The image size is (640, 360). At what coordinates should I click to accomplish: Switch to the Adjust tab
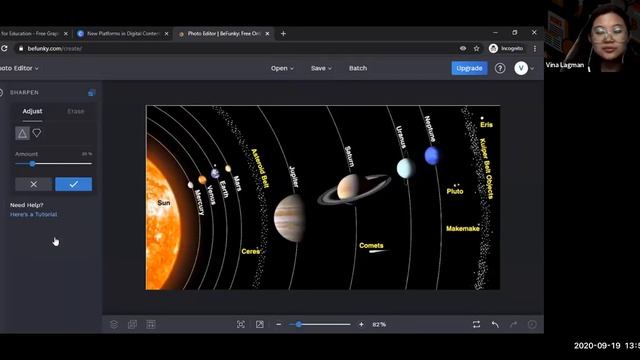point(32,111)
